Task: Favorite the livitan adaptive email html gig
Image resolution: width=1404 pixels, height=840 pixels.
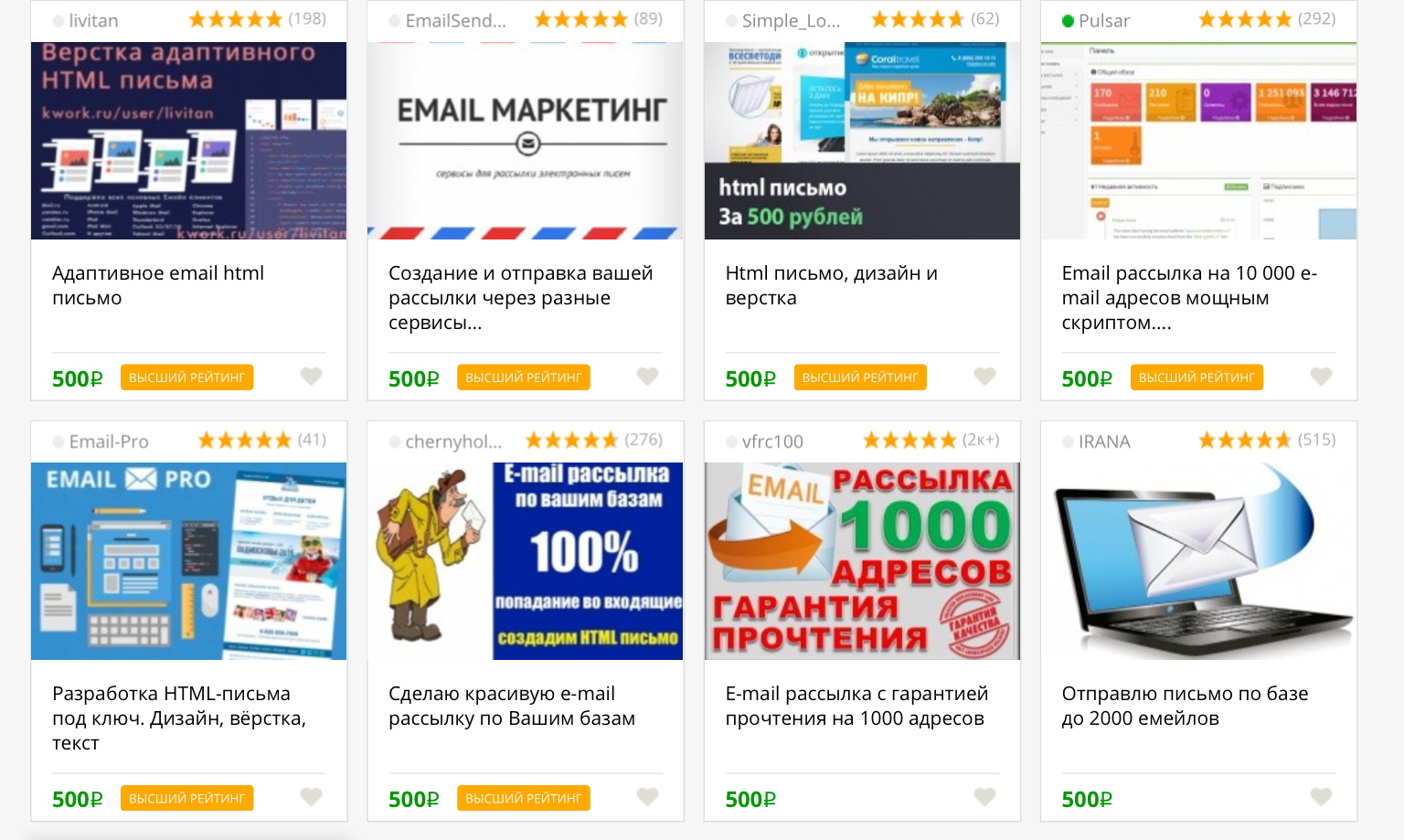Action: (311, 377)
